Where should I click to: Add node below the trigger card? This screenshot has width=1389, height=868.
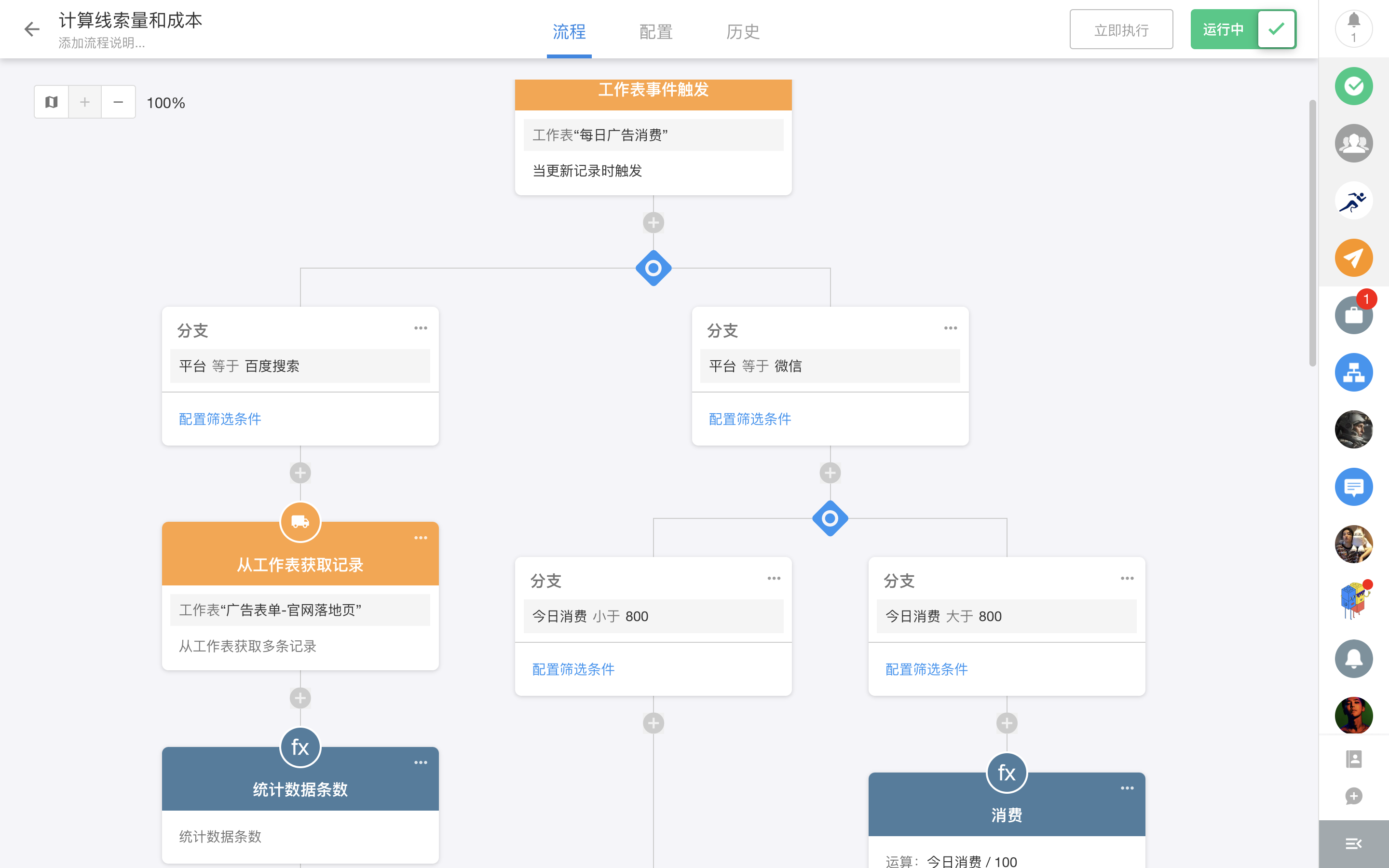(x=653, y=223)
